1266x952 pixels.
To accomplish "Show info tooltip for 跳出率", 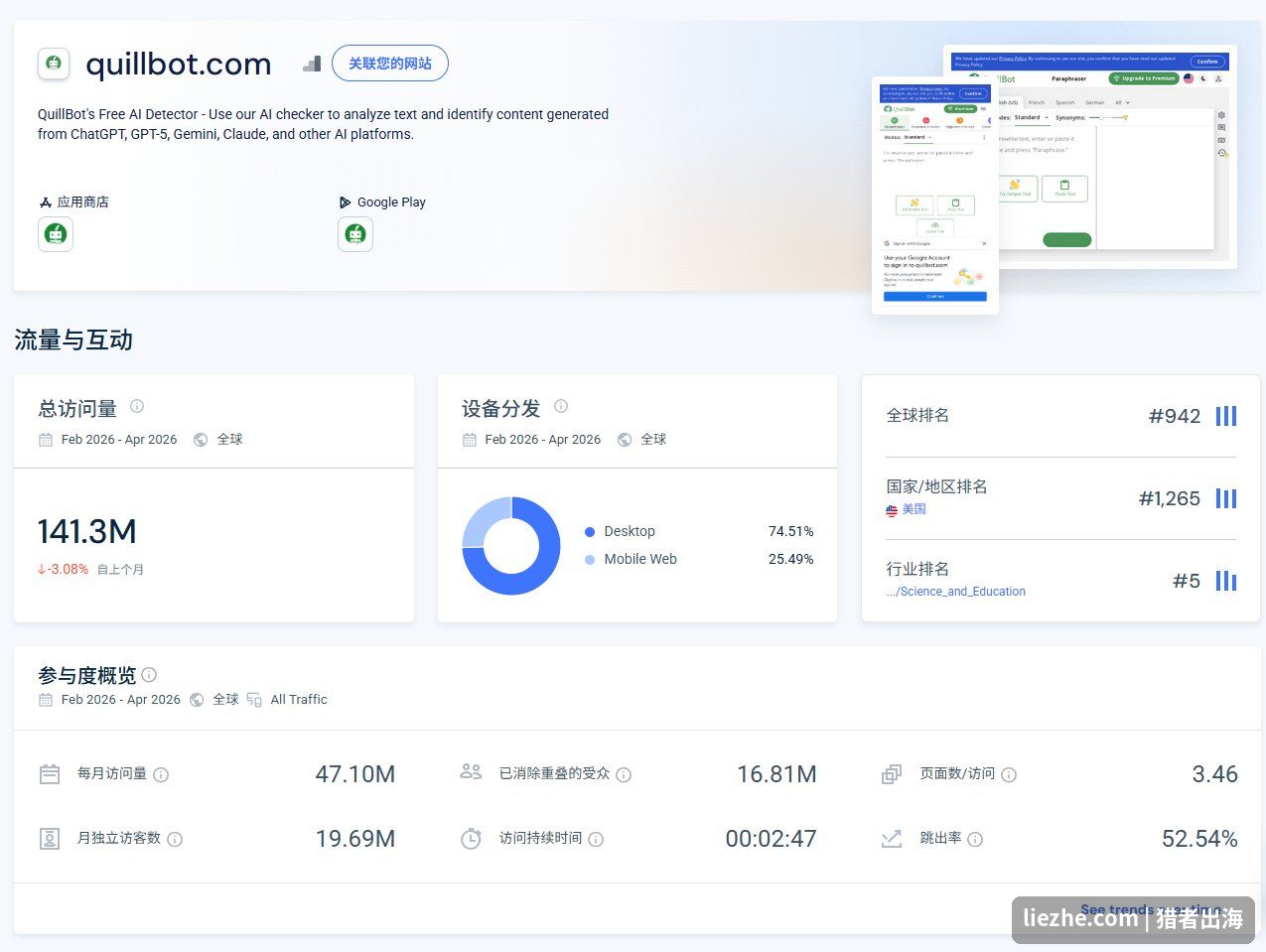I will pos(975,839).
